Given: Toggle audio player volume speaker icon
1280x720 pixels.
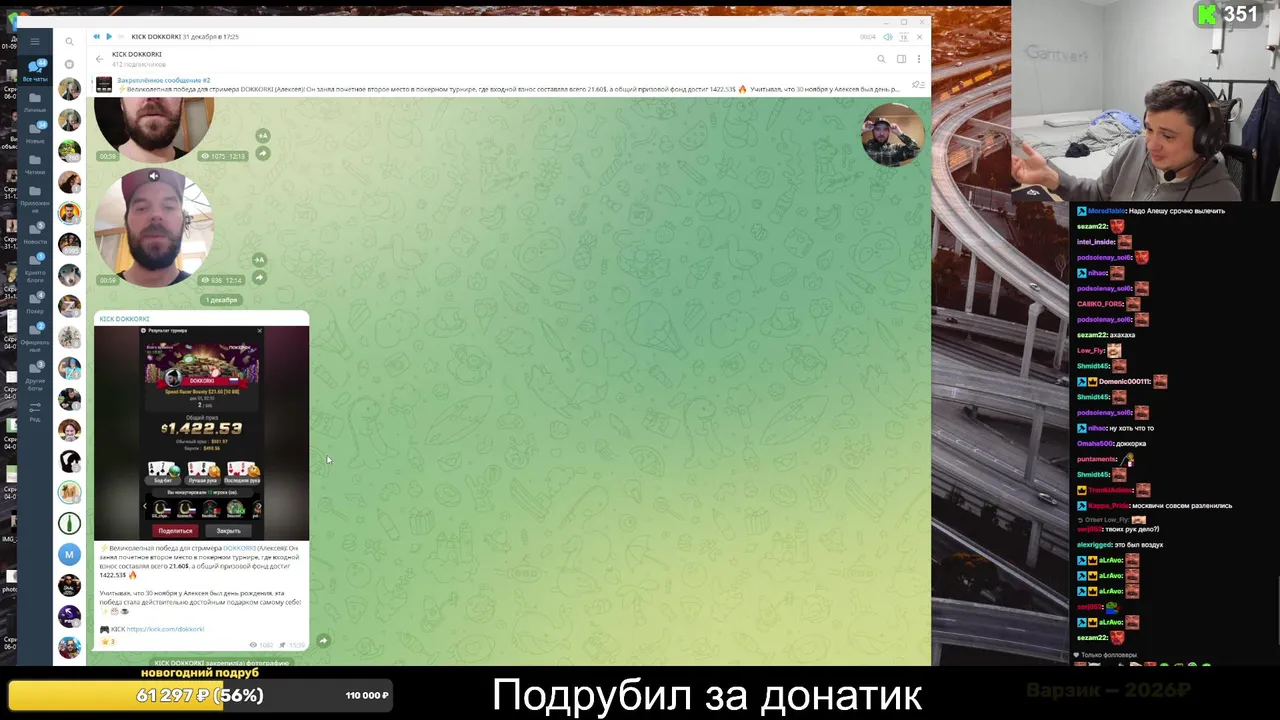Looking at the screenshot, I should tap(887, 37).
